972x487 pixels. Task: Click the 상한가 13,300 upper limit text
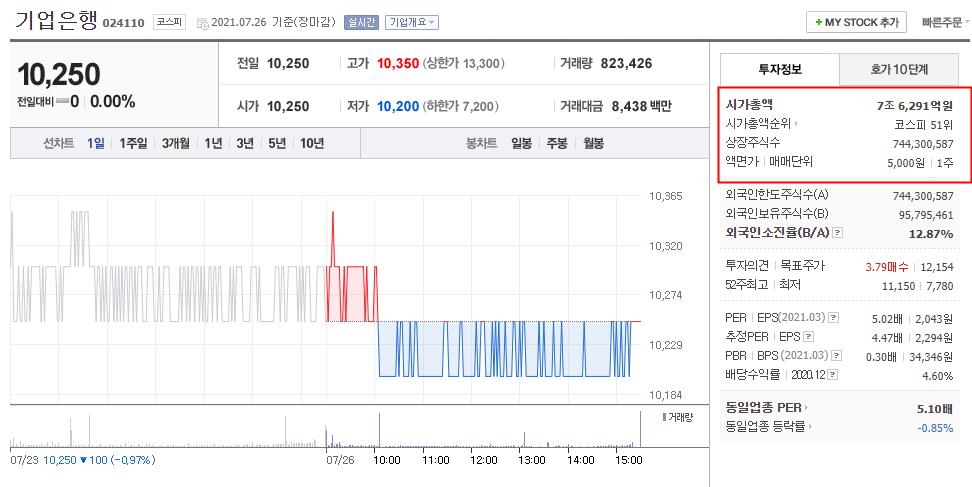coord(464,63)
